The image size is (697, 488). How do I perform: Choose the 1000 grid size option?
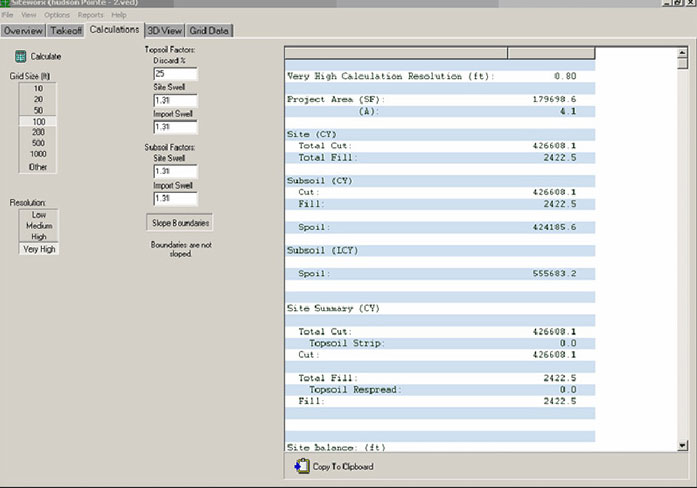38,154
